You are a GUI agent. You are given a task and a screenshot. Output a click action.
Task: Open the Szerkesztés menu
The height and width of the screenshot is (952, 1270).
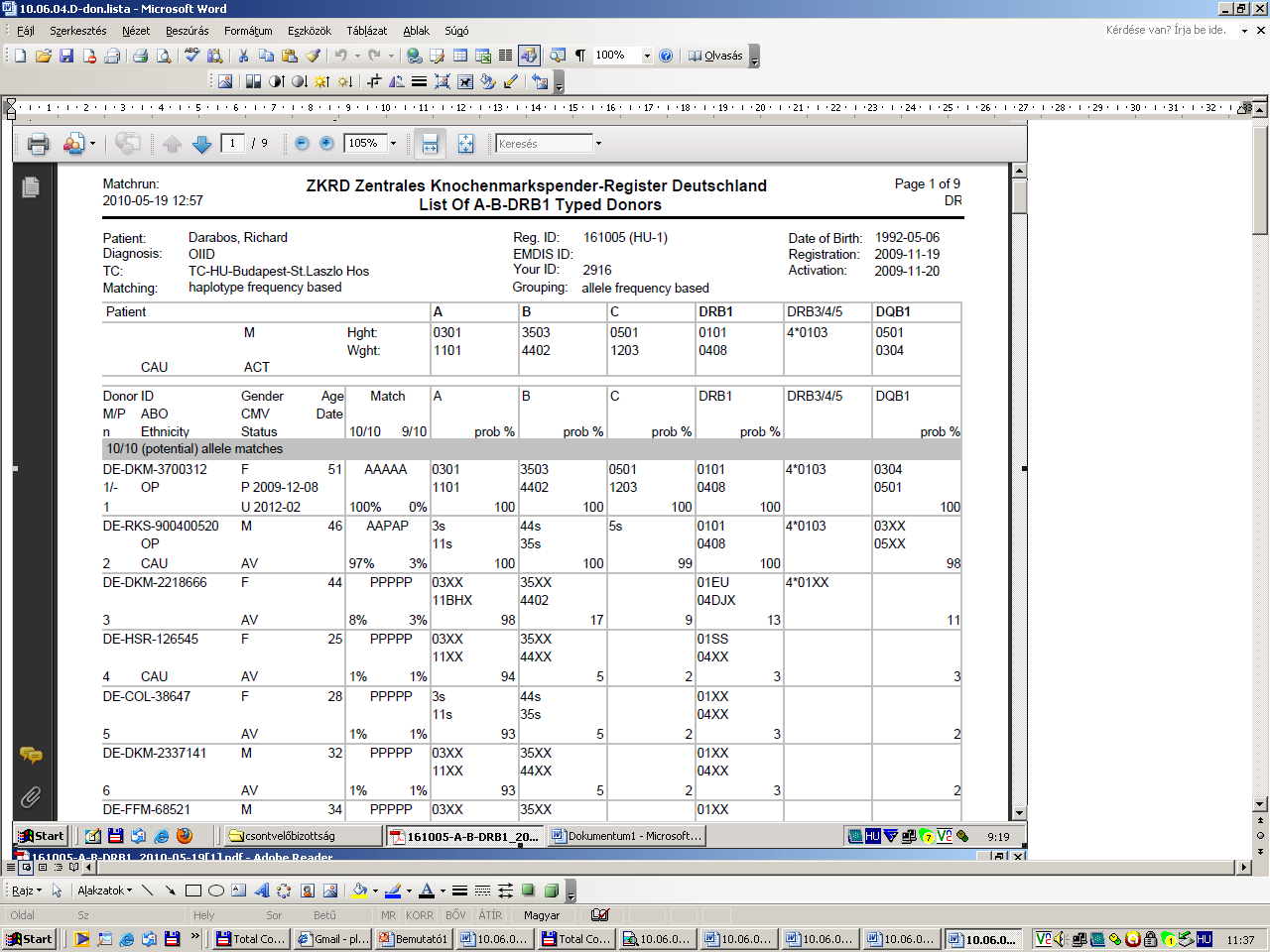pyautogui.click(x=78, y=31)
